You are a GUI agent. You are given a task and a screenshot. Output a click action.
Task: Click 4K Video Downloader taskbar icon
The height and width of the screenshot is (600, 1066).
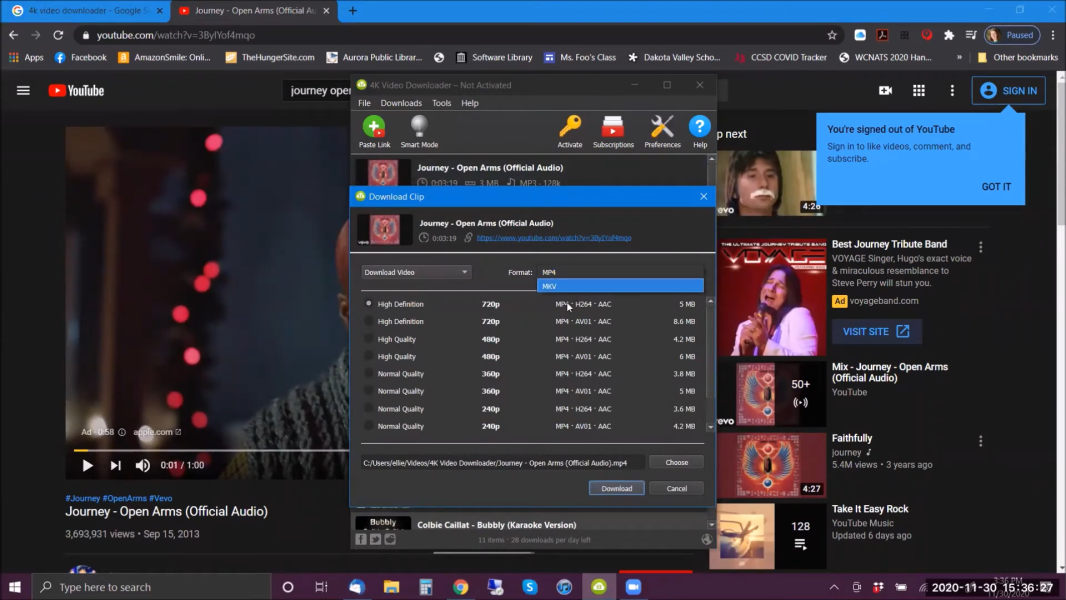click(599, 587)
